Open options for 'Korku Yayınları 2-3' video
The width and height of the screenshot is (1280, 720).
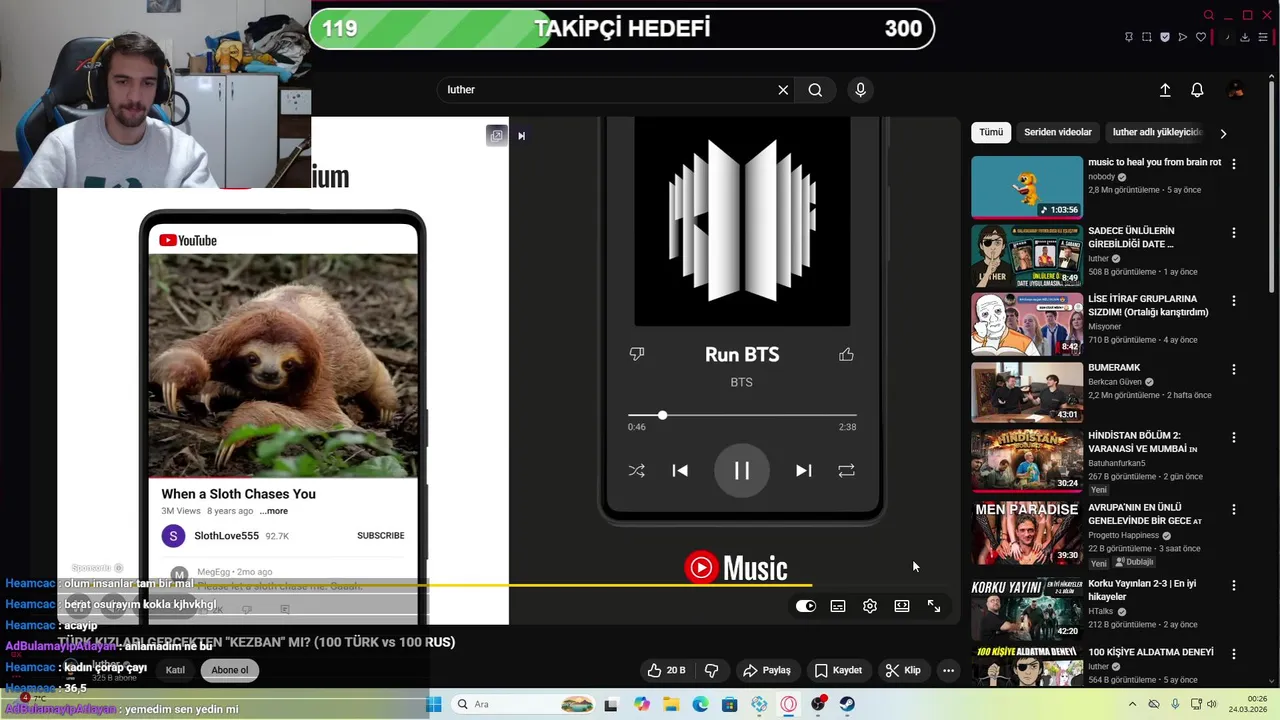point(1233,585)
